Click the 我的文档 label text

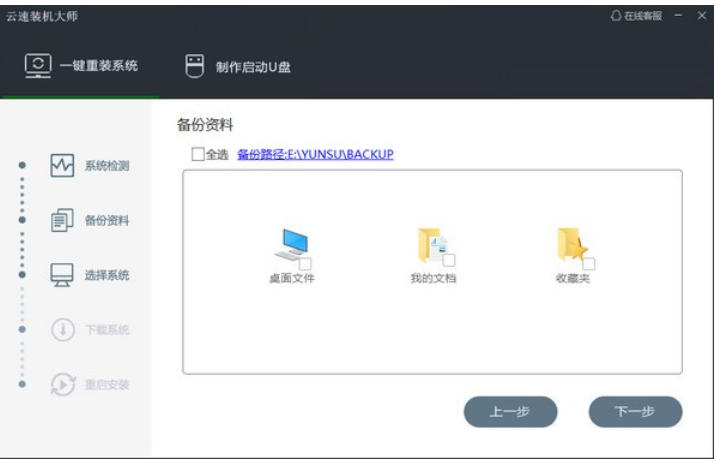433,278
